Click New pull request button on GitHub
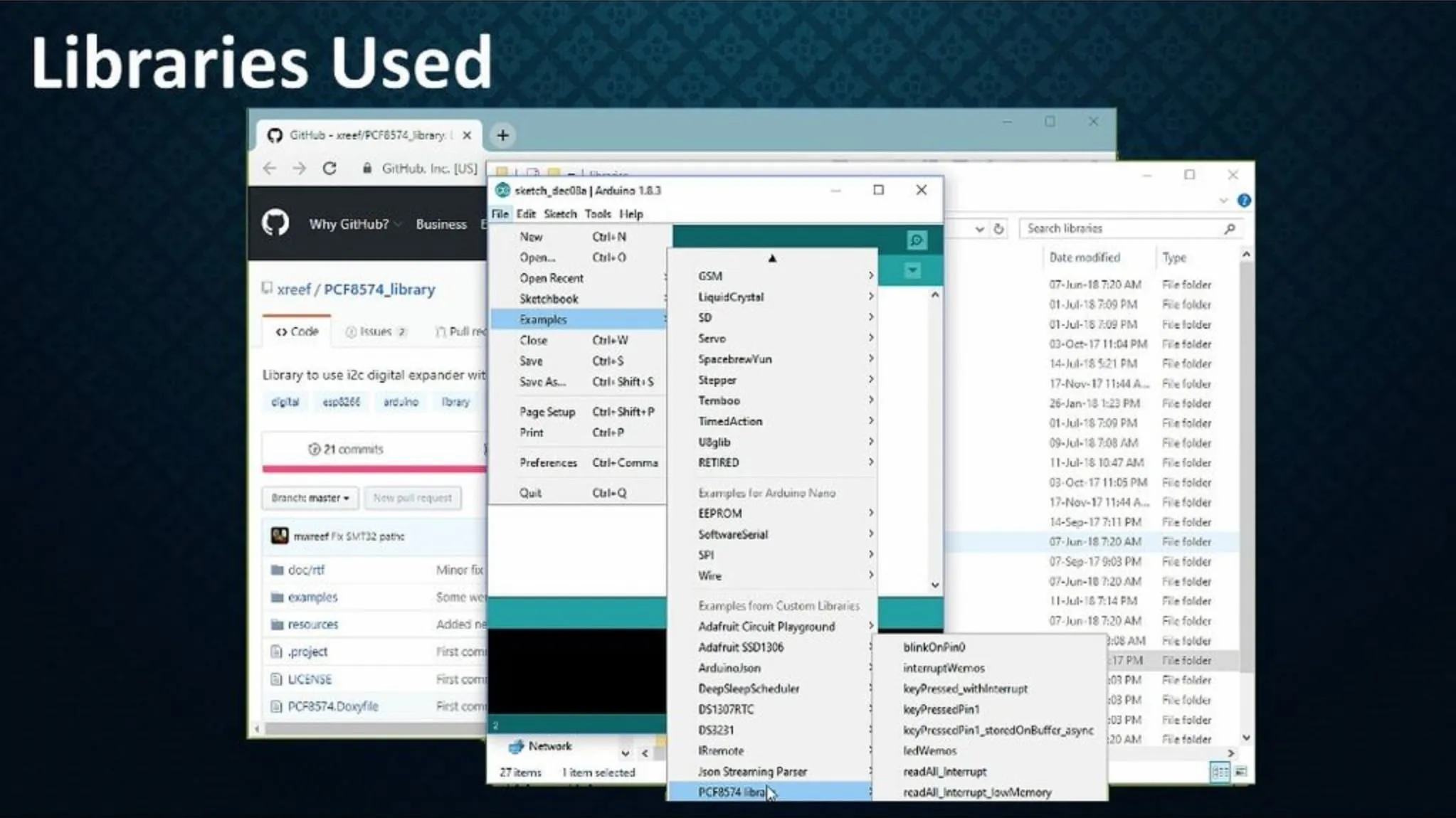1456x818 pixels. (x=413, y=498)
